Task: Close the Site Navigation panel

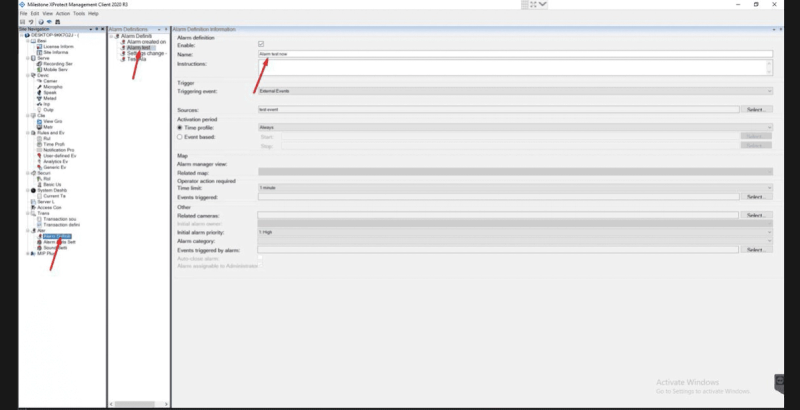Action: point(103,29)
